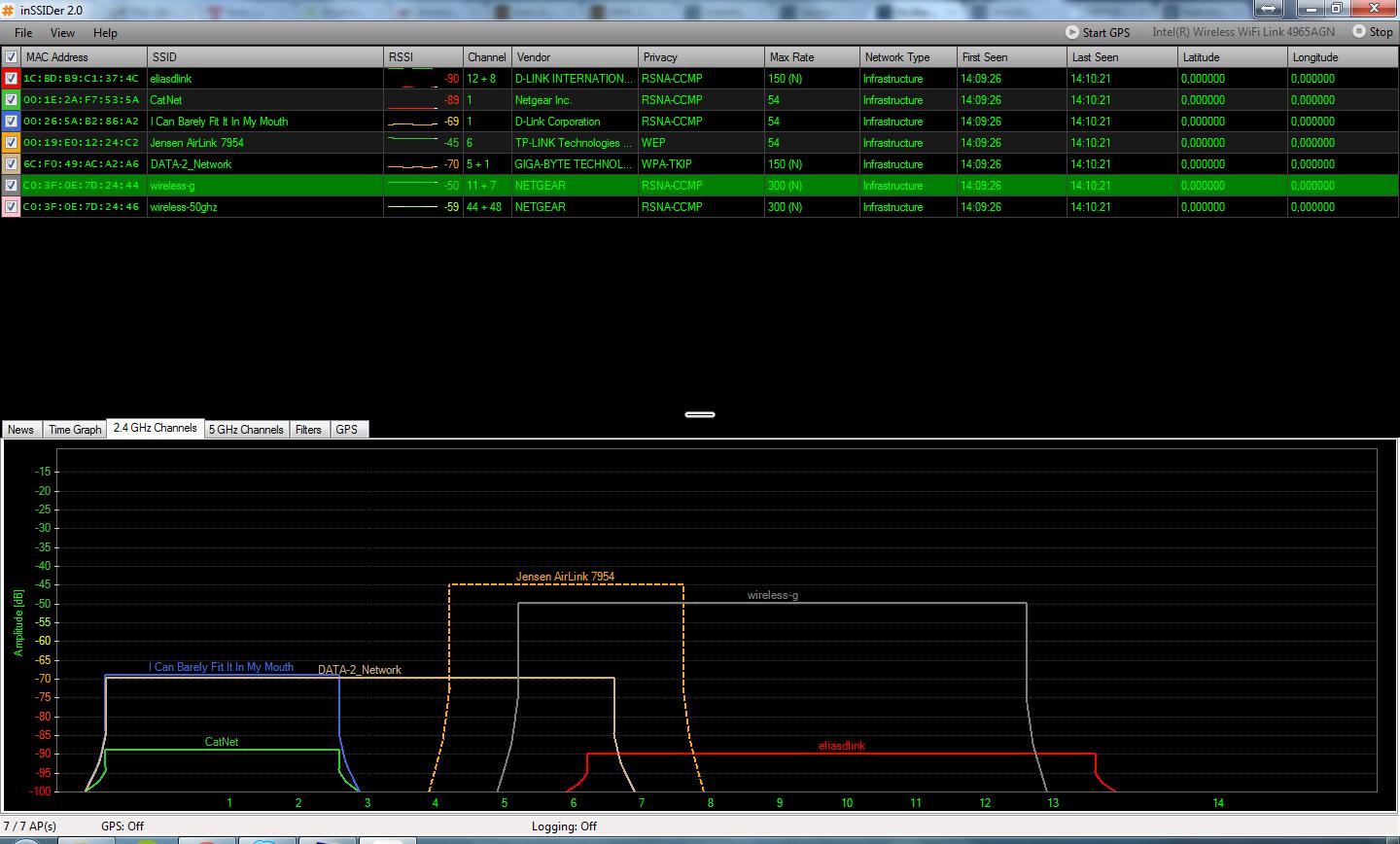Open the File menu
The image size is (1400, 844).
coord(23,33)
